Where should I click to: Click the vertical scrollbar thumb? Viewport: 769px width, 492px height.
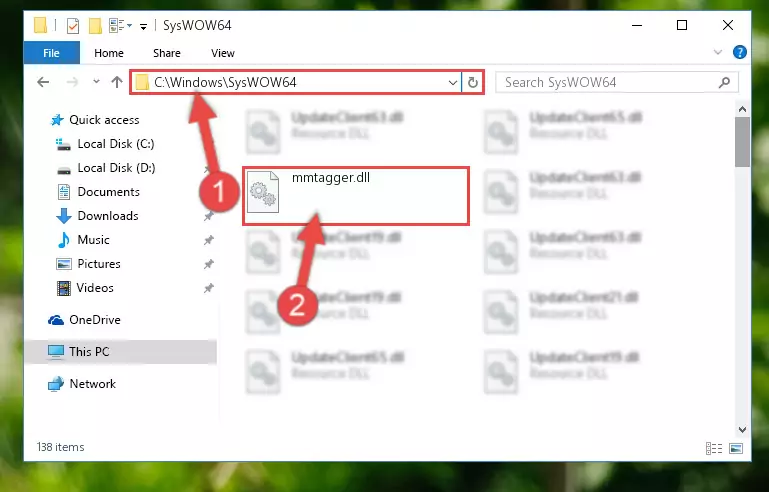pos(743,142)
